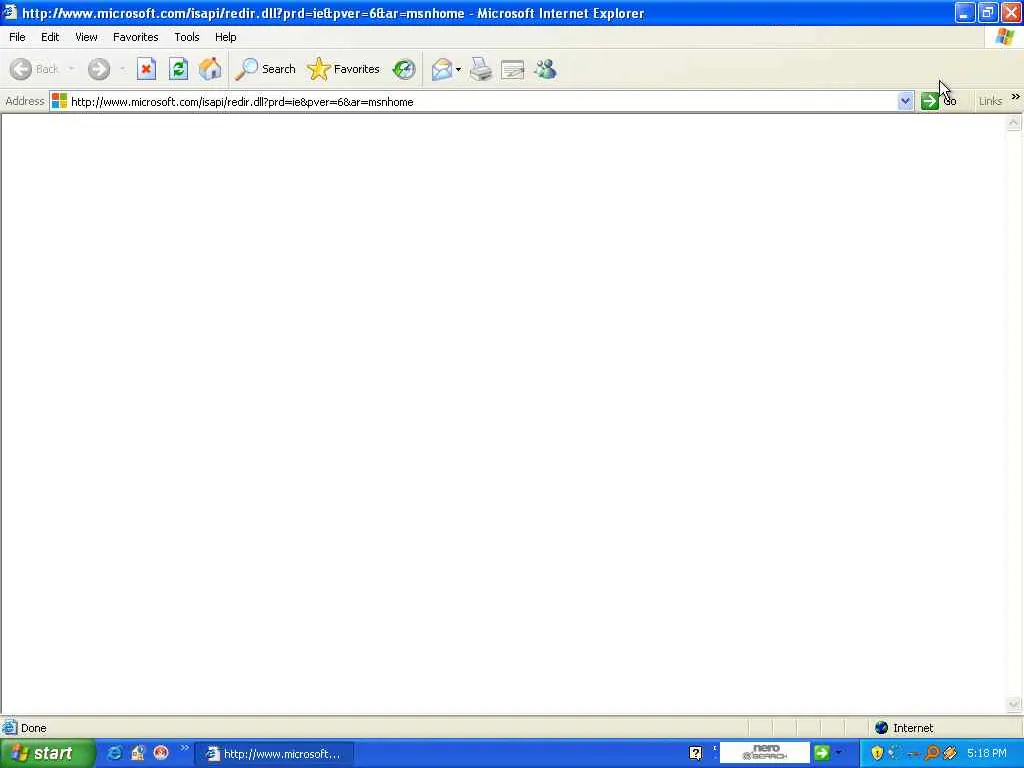Click the yellow security shield tray icon
This screenshot has height=768, width=1024.
coord(877,754)
